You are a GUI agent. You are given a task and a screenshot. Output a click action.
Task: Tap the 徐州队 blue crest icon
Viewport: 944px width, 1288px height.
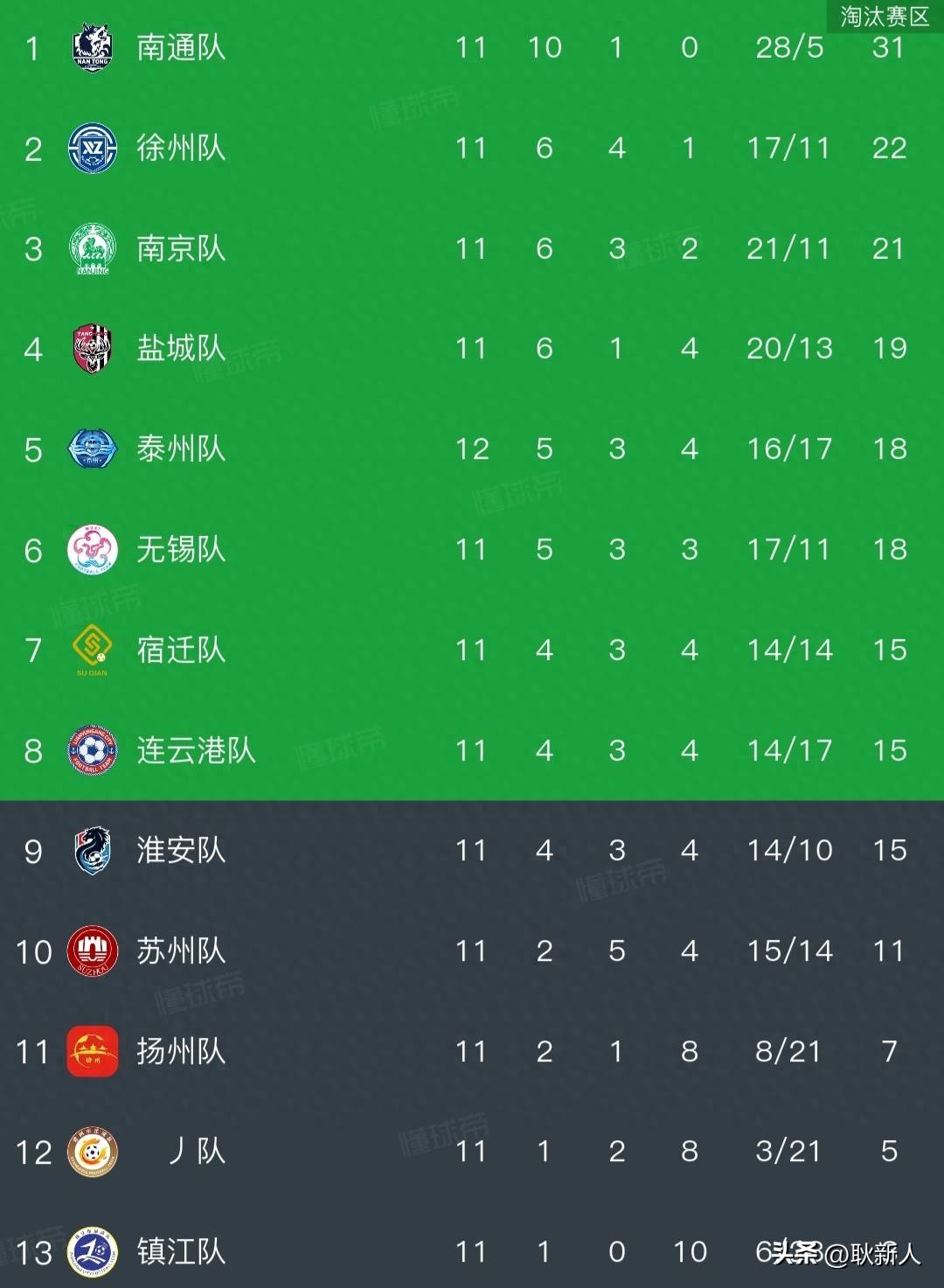click(x=92, y=149)
